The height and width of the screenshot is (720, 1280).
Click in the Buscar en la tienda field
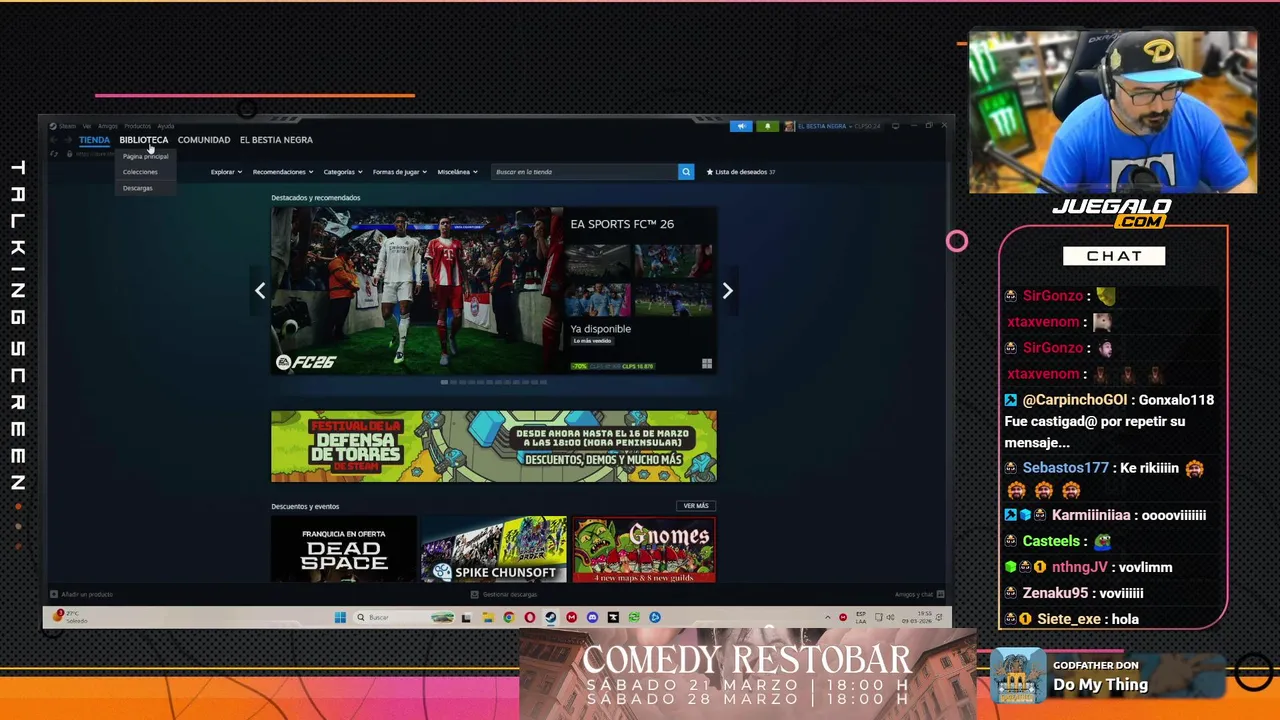point(585,172)
